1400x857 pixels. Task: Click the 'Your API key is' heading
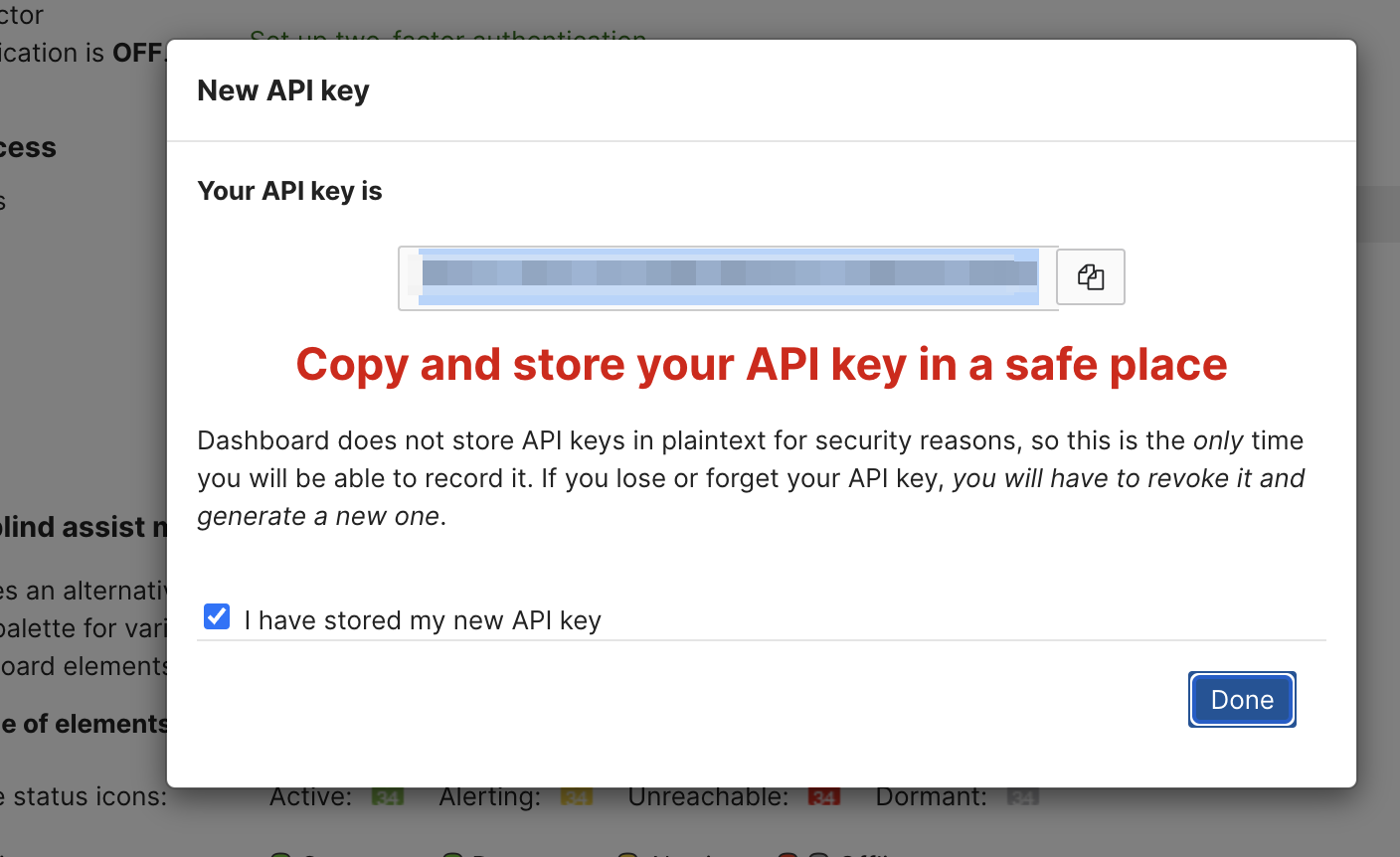pos(289,191)
